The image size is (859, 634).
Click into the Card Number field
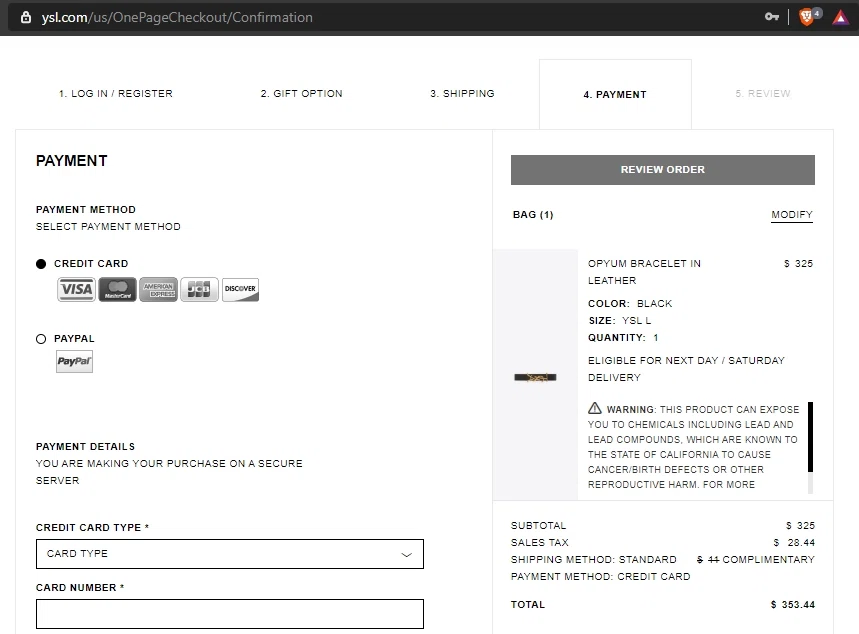point(230,614)
